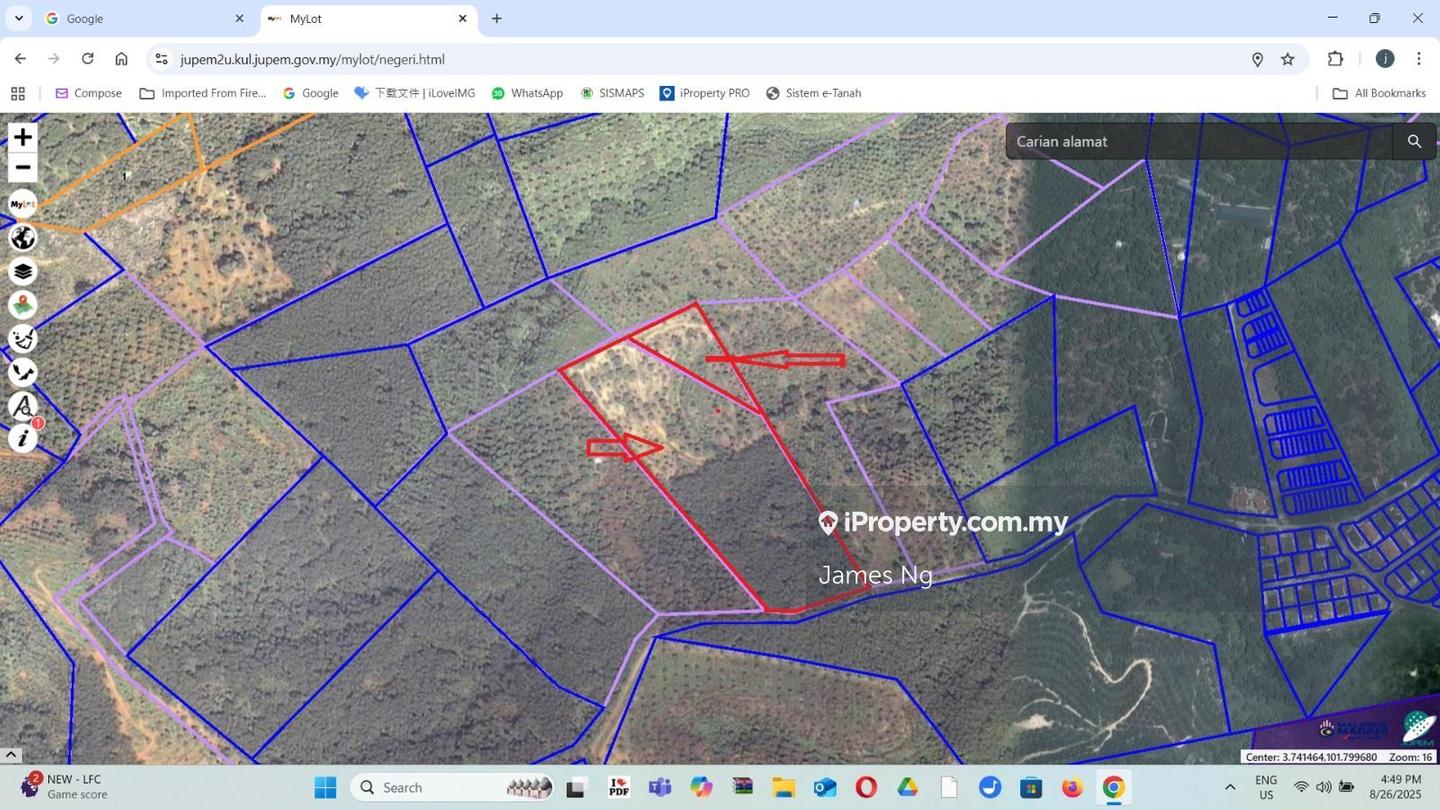Open the tab search dropdown arrow
Screen dimensions: 1440x810
point(18,19)
